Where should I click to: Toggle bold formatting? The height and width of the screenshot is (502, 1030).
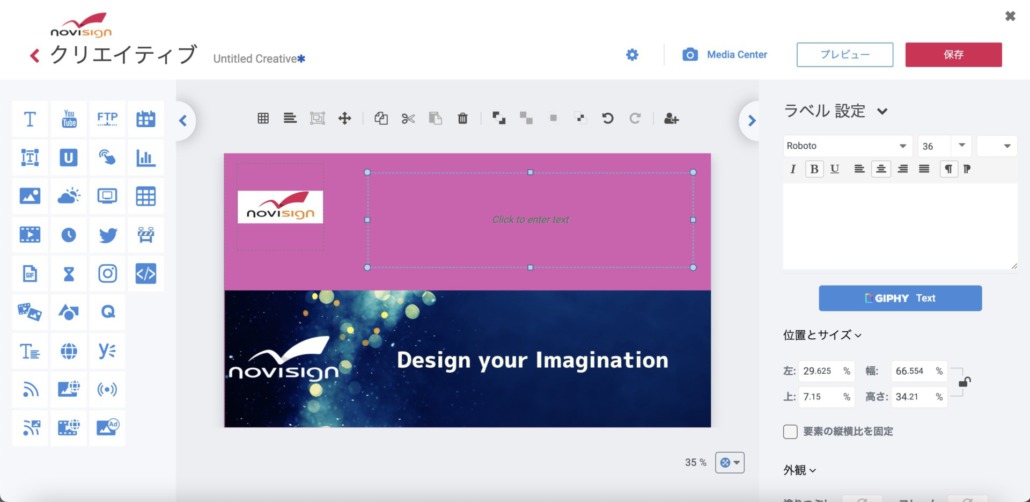(814, 169)
